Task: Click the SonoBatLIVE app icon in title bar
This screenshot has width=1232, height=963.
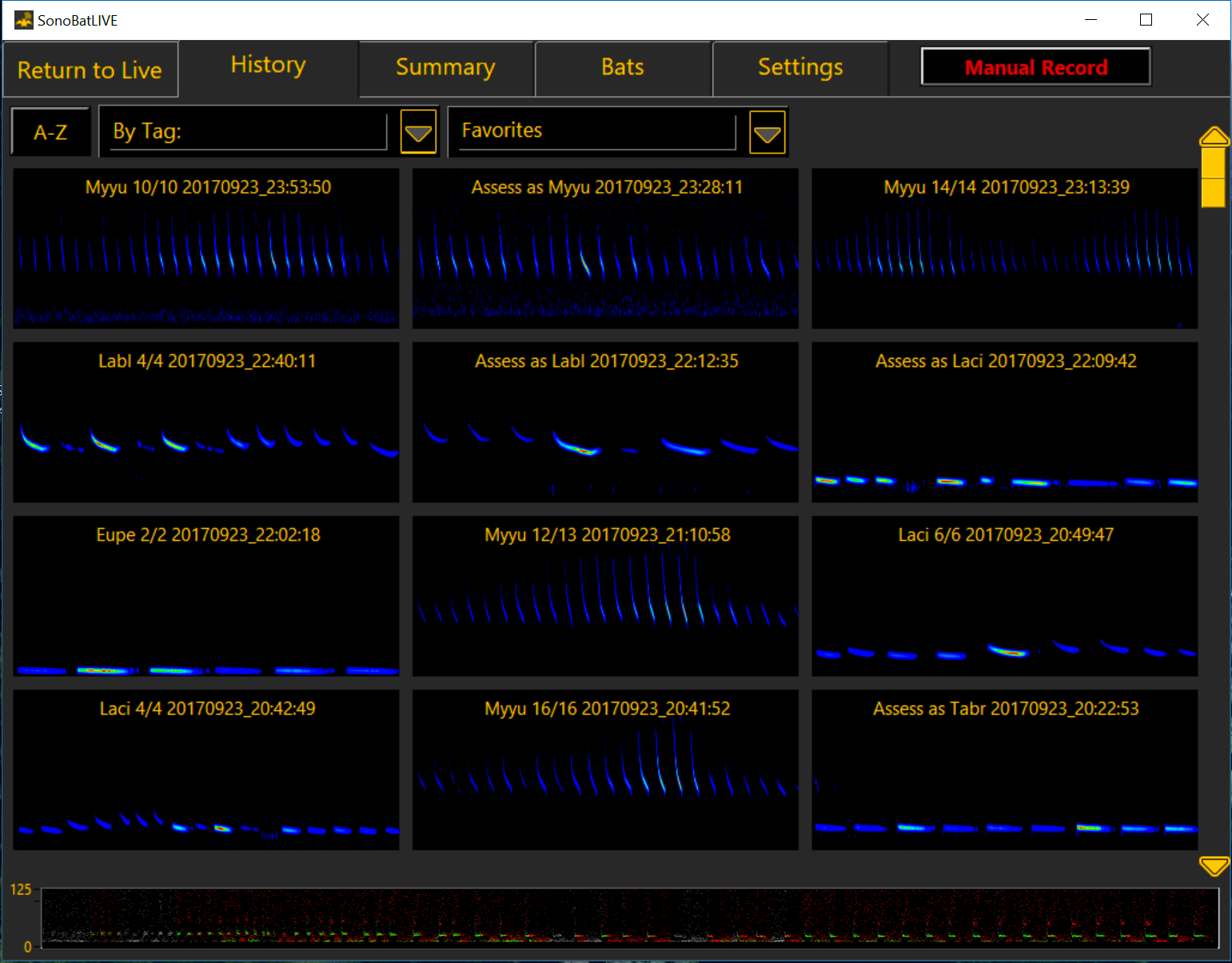Action: click(23, 20)
